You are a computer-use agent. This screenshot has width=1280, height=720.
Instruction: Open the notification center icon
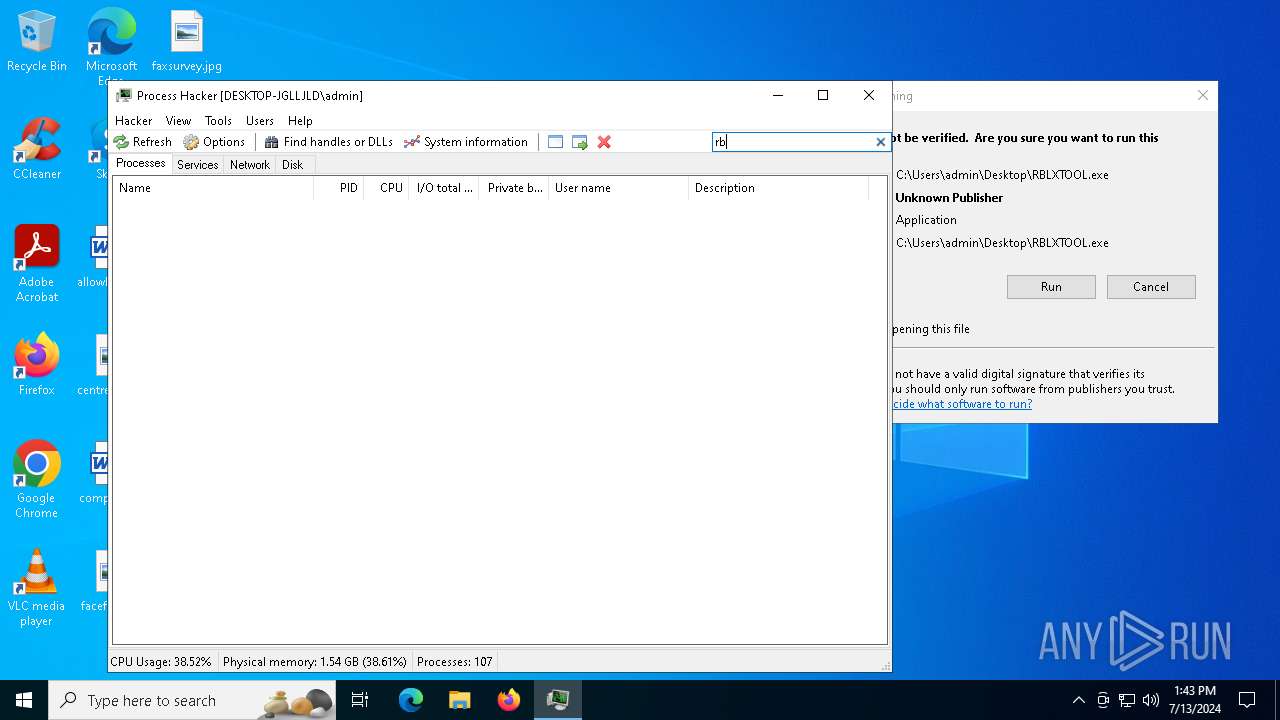coord(1247,700)
